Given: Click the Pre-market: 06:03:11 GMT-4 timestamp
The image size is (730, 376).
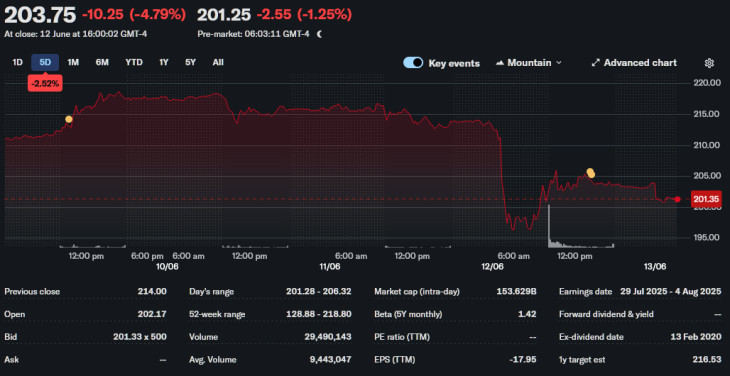Looking at the screenshot, I should 254,34.
